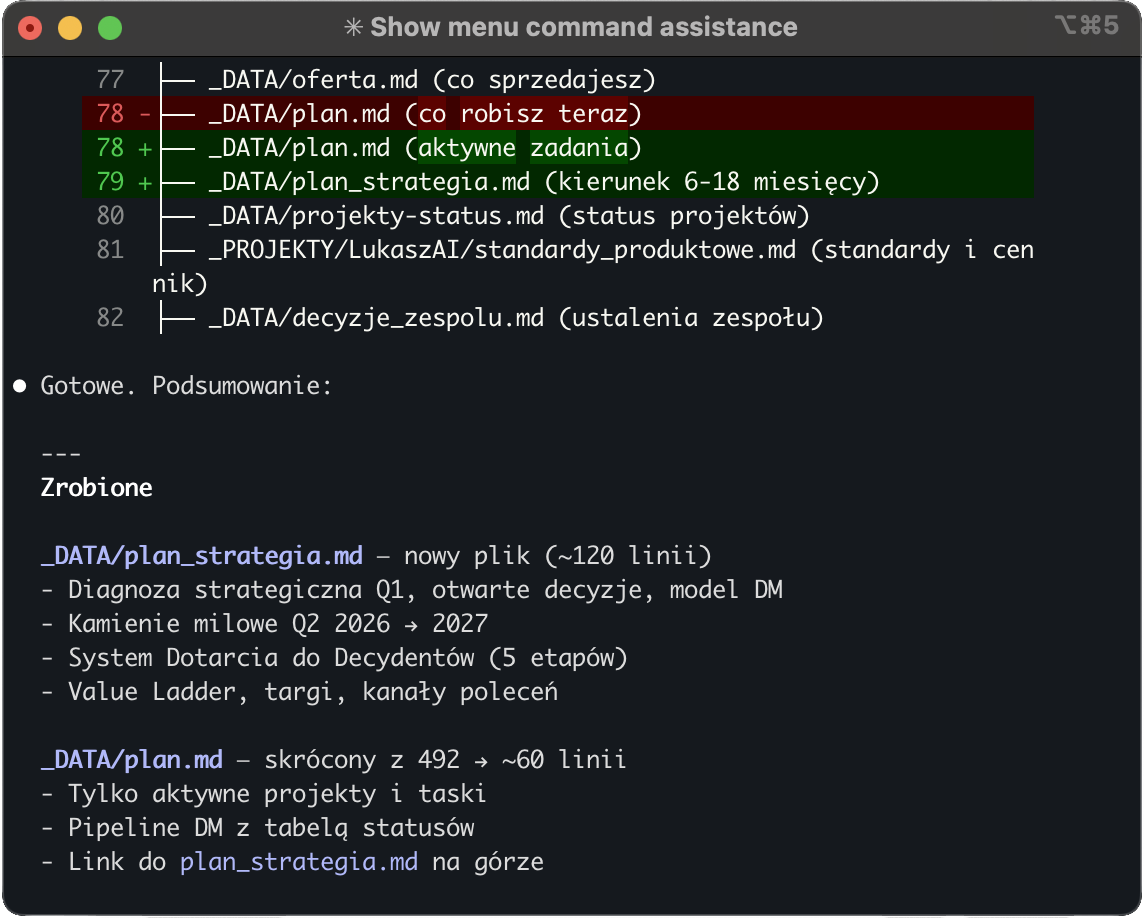Click bullet 'Diagnoza strategiczna Q1, otwarte decyzje, model DM'

pyautogui.click(x=411, y=590)
